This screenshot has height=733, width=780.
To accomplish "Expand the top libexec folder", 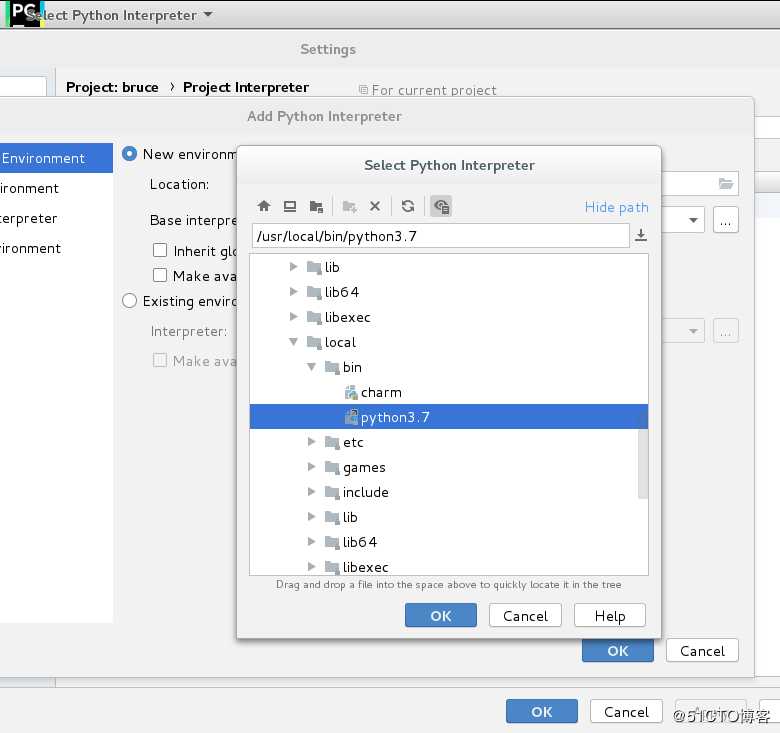I will (x=293, y=316).
